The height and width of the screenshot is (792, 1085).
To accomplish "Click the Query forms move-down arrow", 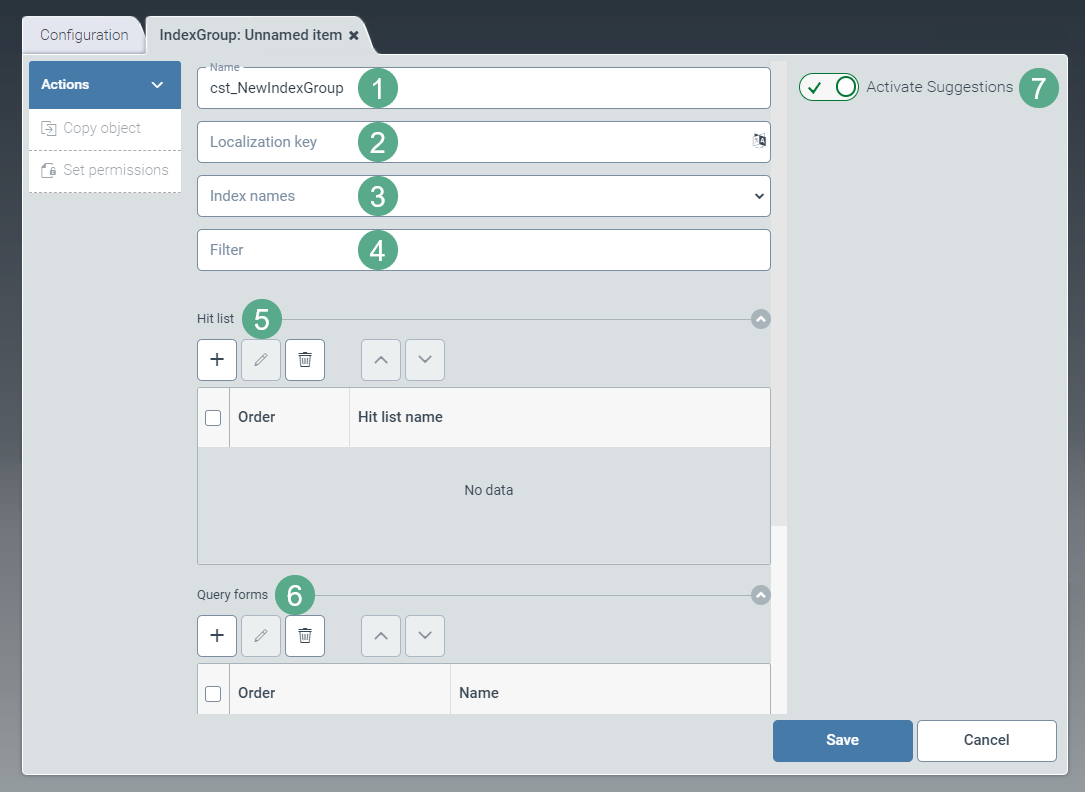I will (425, 636).
